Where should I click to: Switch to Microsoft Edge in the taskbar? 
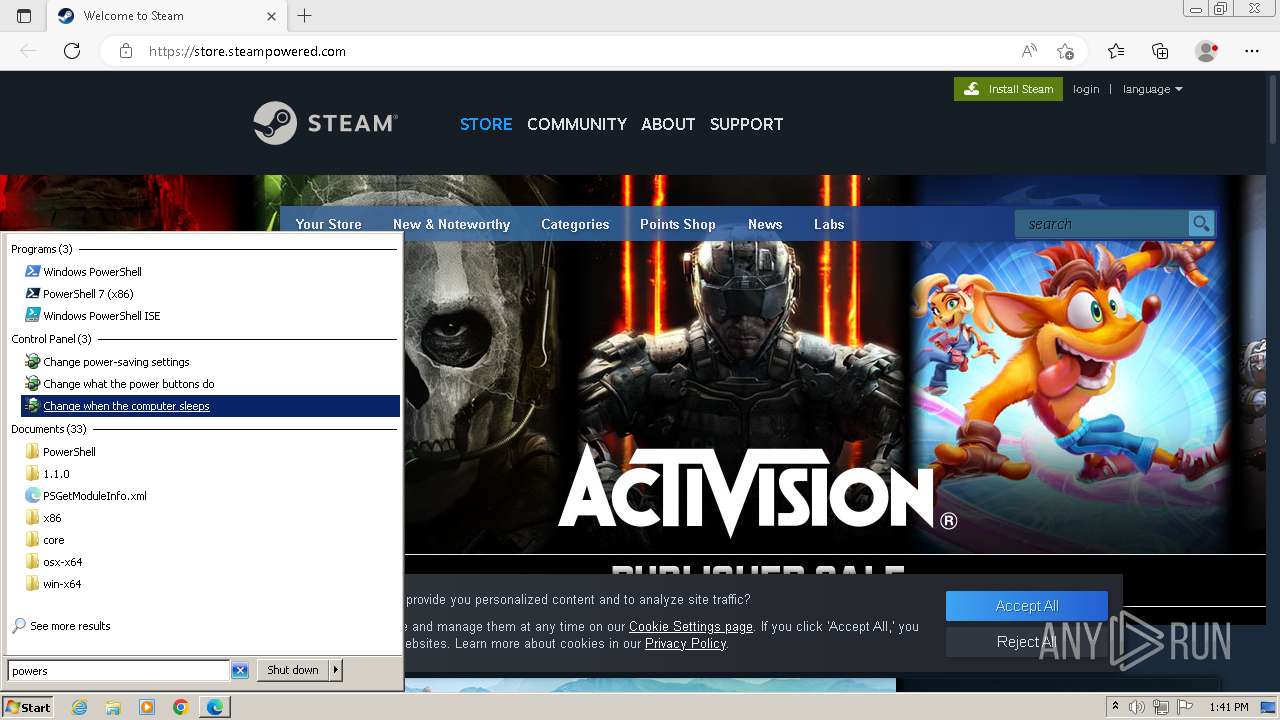coord(215,707)
